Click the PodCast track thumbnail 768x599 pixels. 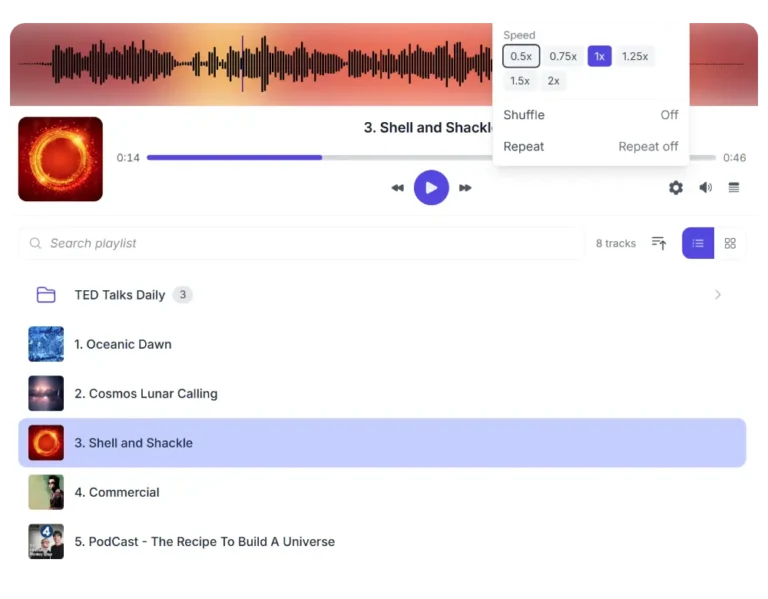46,542
